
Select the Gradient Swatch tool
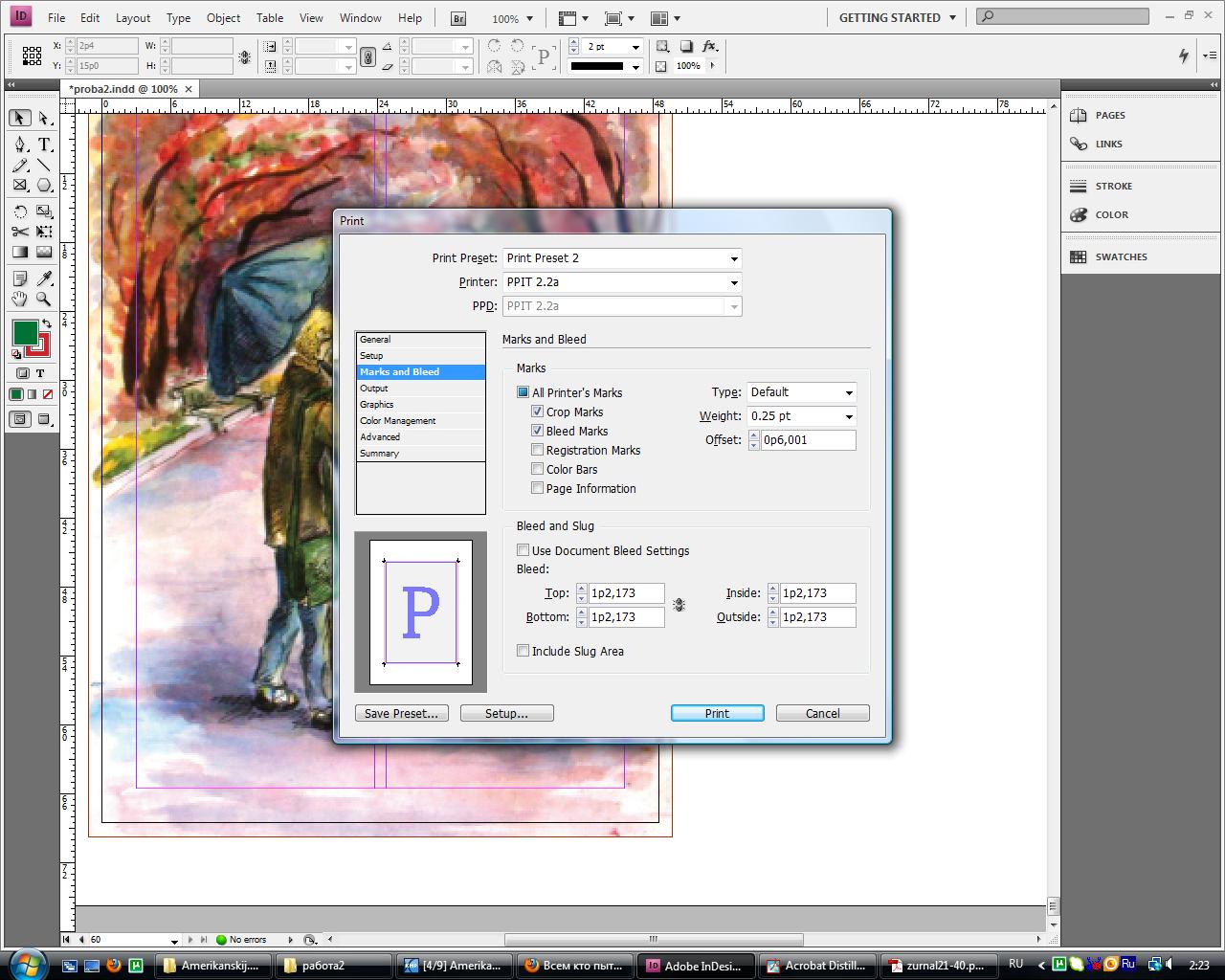tap(20, 252)
